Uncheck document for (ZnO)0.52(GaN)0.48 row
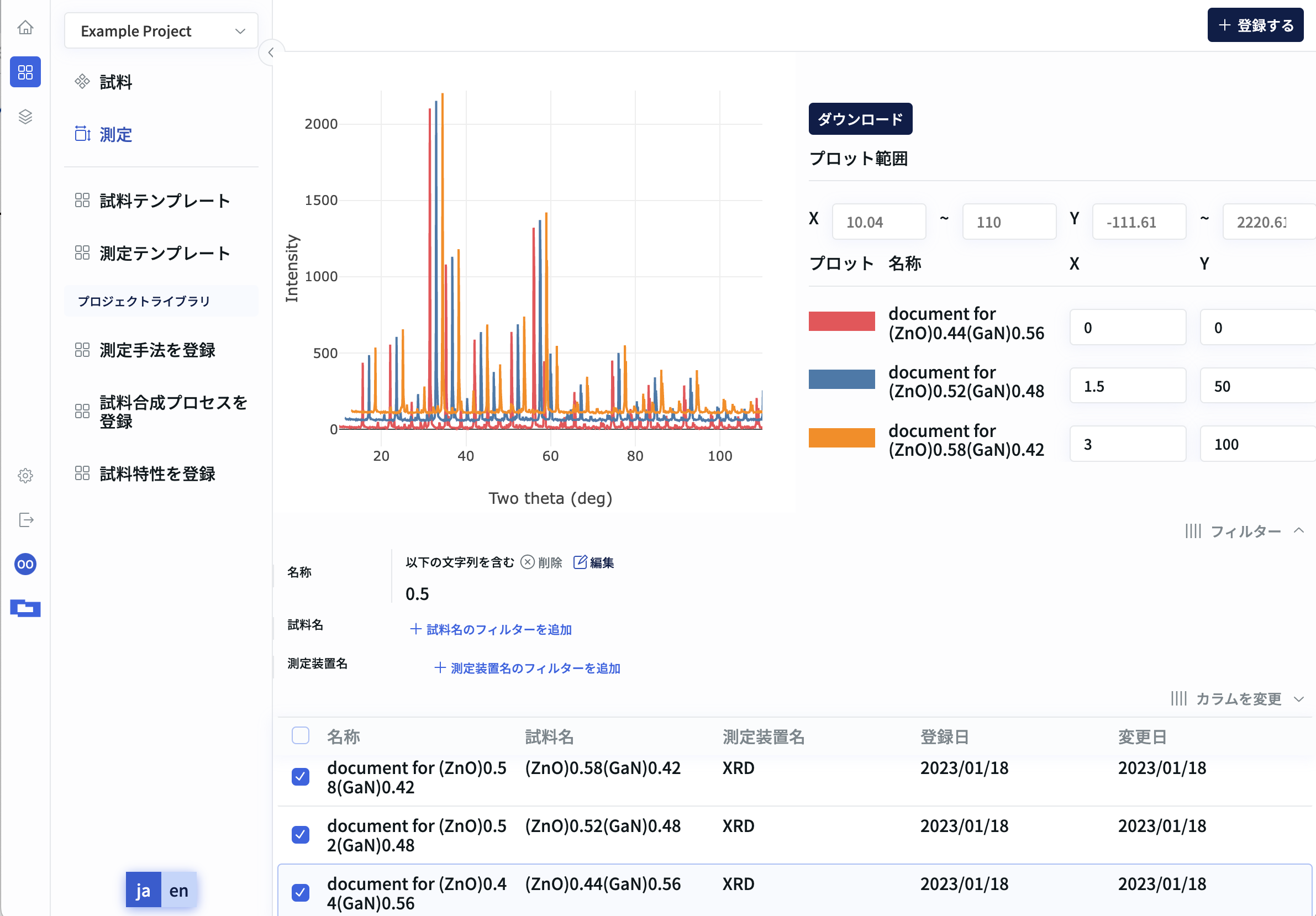This screenshot has width=1316, height=916. pos(301,835)
